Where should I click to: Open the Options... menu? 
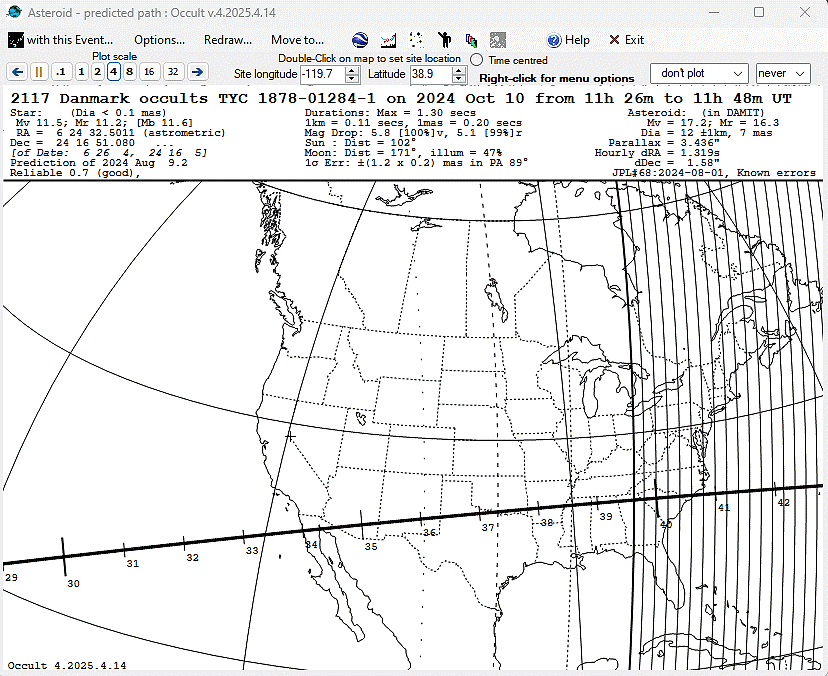tap(159, 40)
